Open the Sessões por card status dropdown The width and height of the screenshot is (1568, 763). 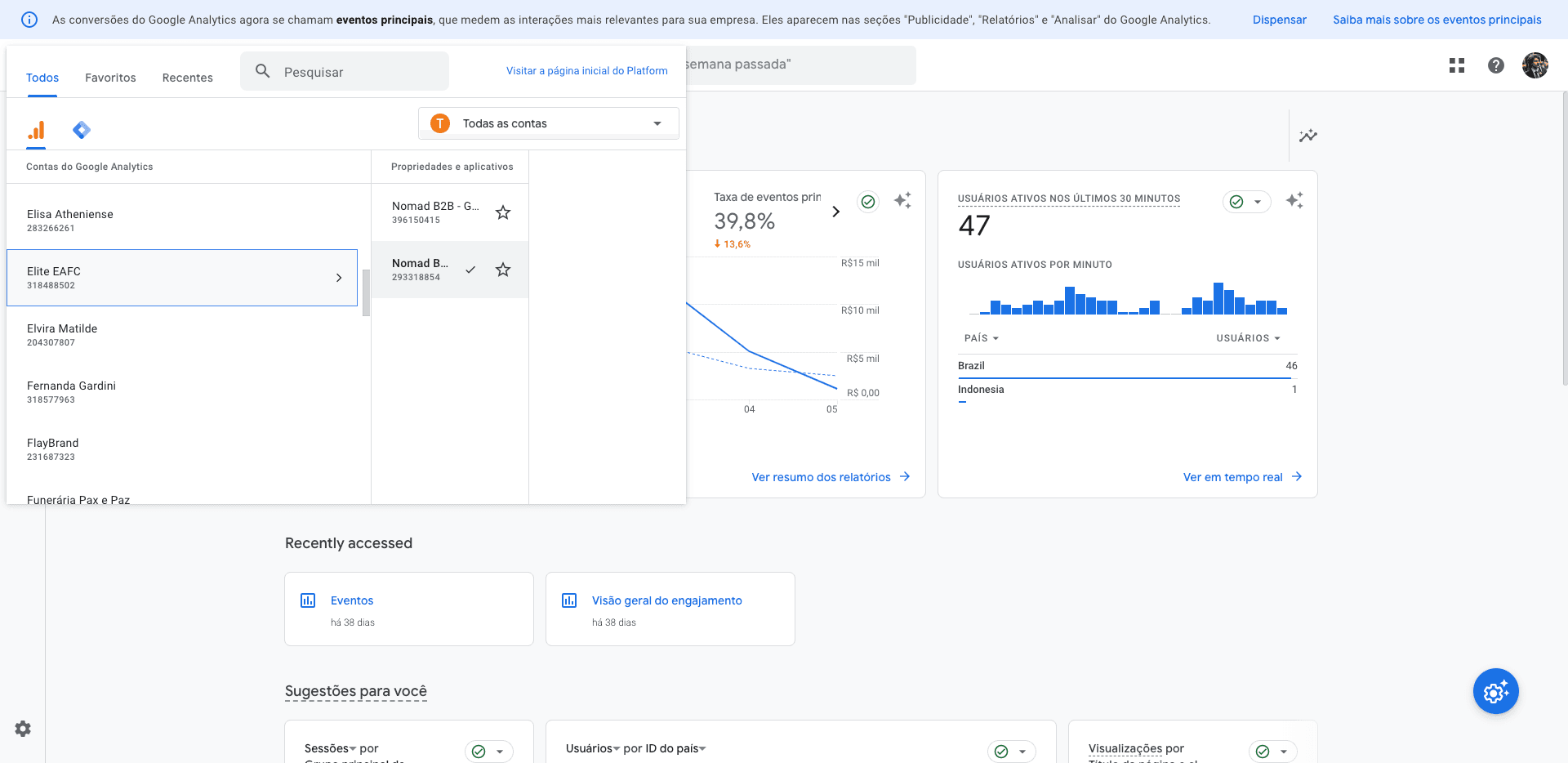tap(489, 752)
